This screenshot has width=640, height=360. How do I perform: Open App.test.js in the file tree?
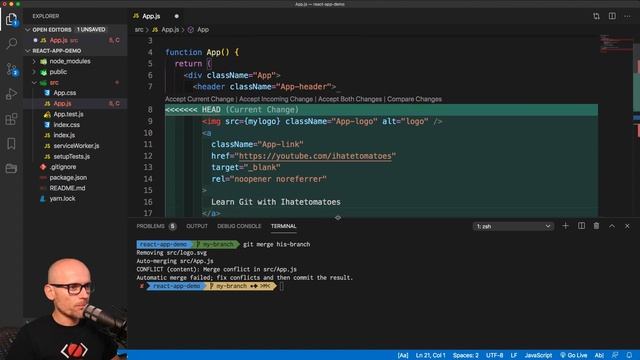[x=68, y=114]
